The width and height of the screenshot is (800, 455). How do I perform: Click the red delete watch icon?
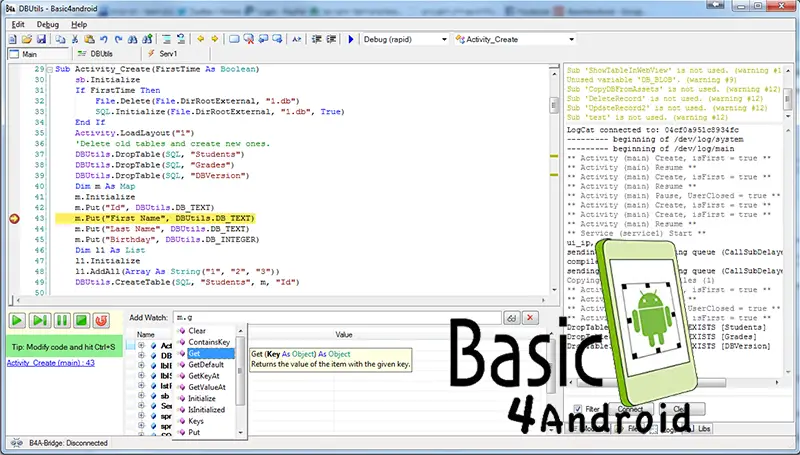point(531,318)
